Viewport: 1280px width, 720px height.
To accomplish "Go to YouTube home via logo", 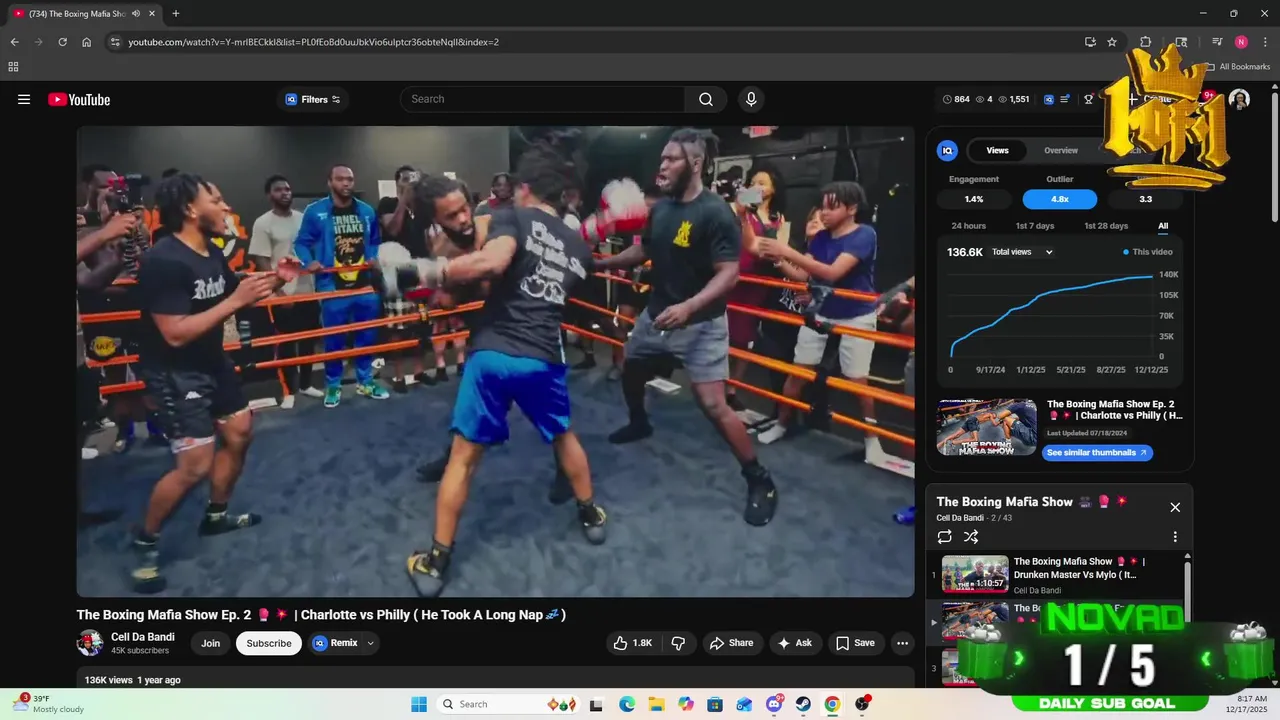I will pos(79,99).
